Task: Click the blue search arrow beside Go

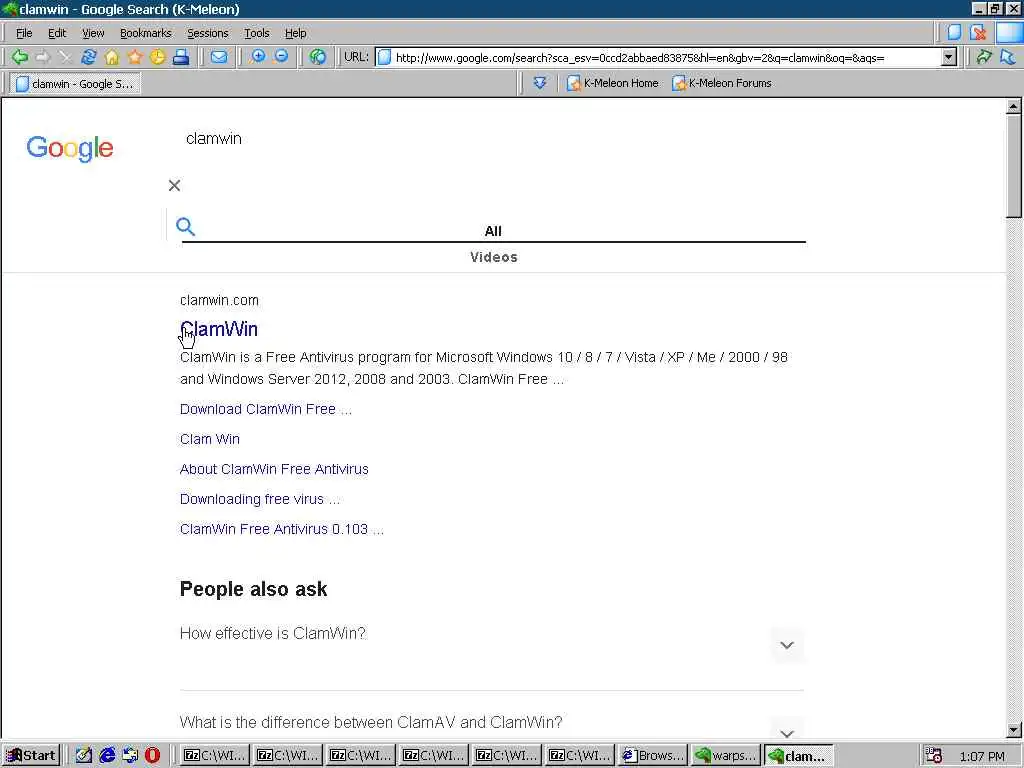Action: click(x=1008, y=57)
